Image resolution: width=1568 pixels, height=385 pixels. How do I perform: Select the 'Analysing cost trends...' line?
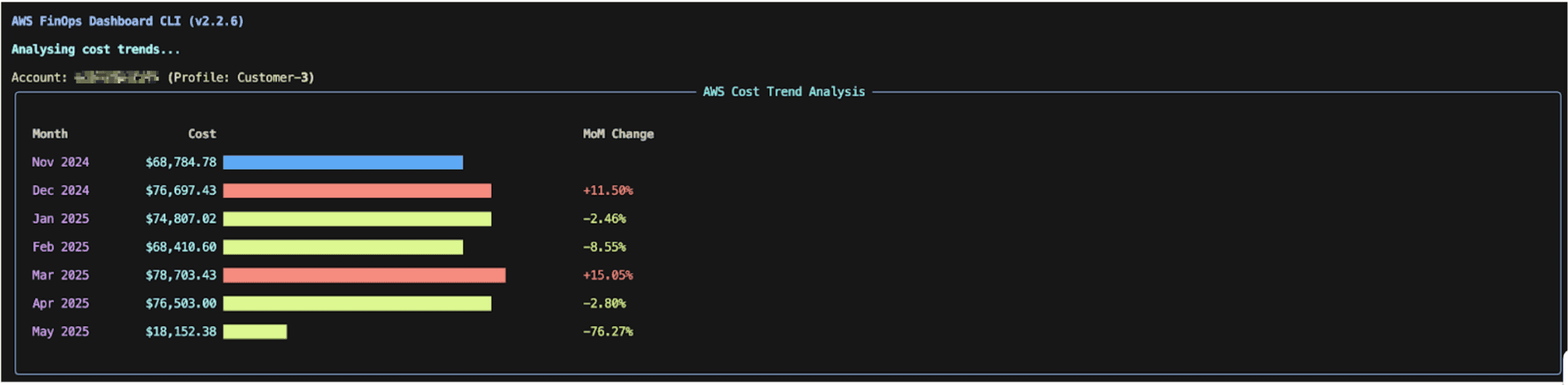96,50
